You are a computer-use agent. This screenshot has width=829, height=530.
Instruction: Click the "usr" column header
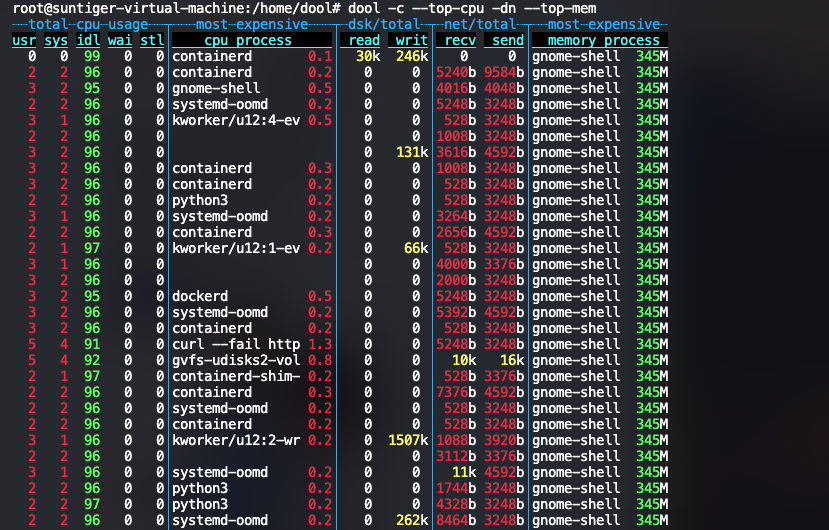click(x=24, y=40)
